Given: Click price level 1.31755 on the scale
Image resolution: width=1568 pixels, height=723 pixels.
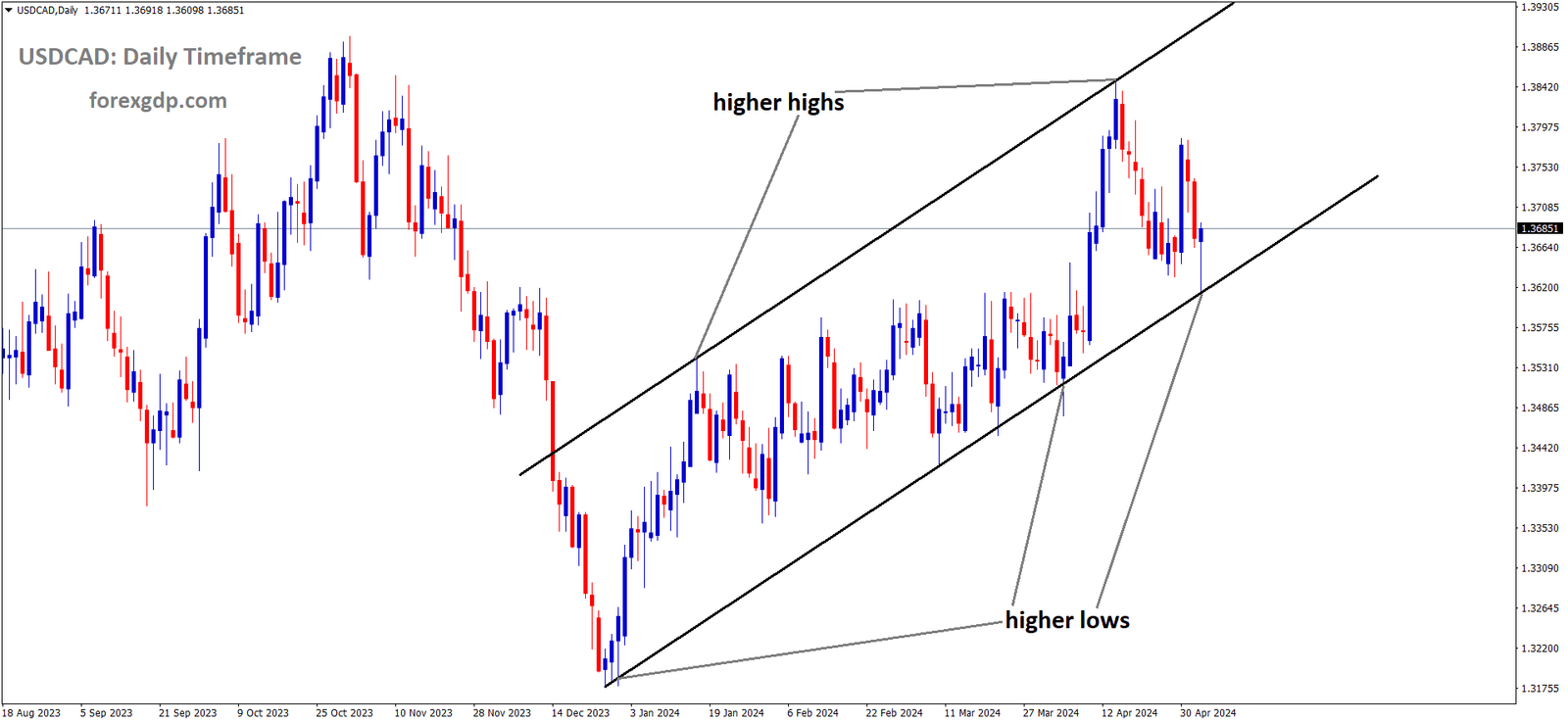Looking at the screenshot, I should pos(1540,689).
